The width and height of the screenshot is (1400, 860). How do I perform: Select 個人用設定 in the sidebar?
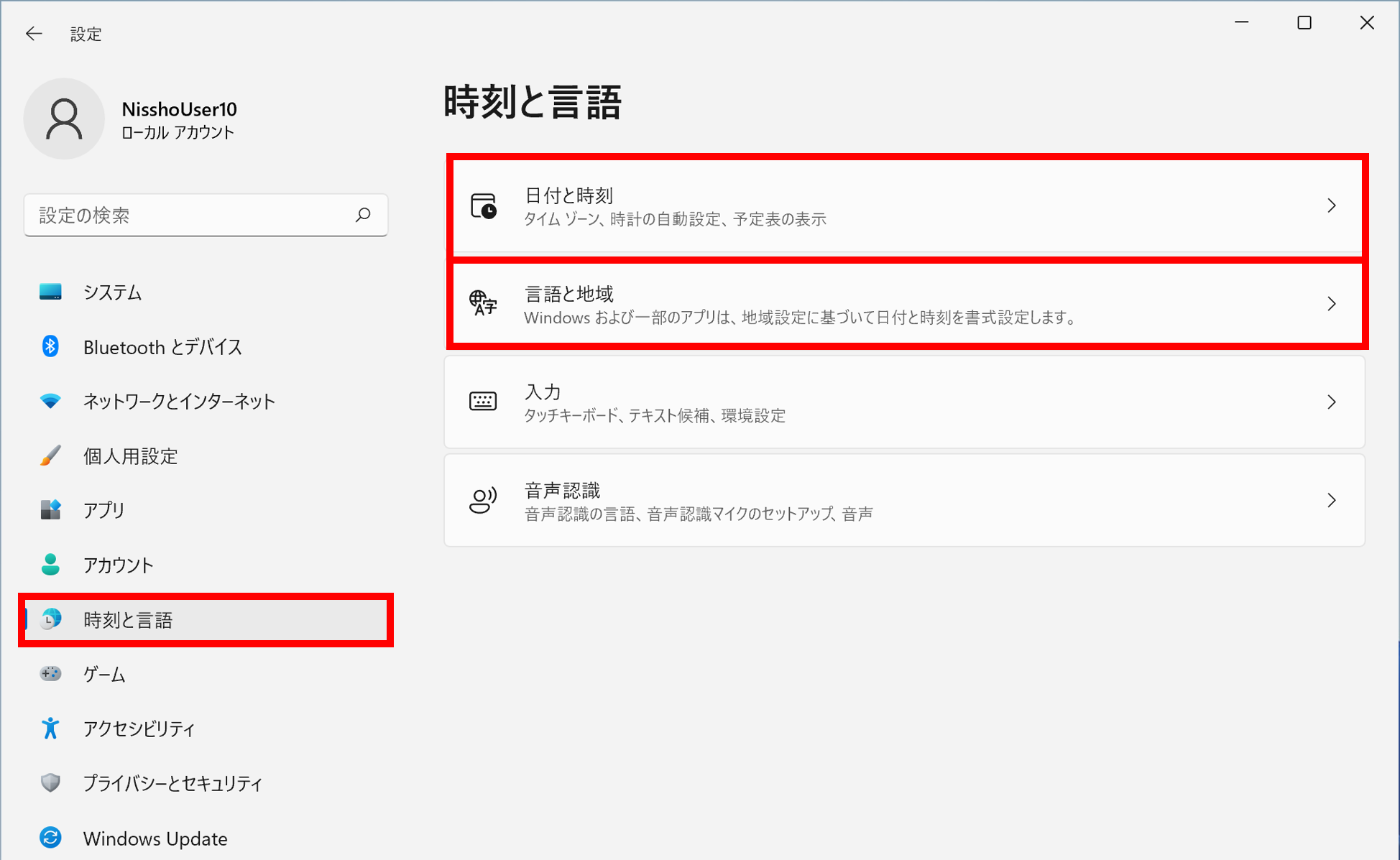pyautogui.click(x=130, y=456)
